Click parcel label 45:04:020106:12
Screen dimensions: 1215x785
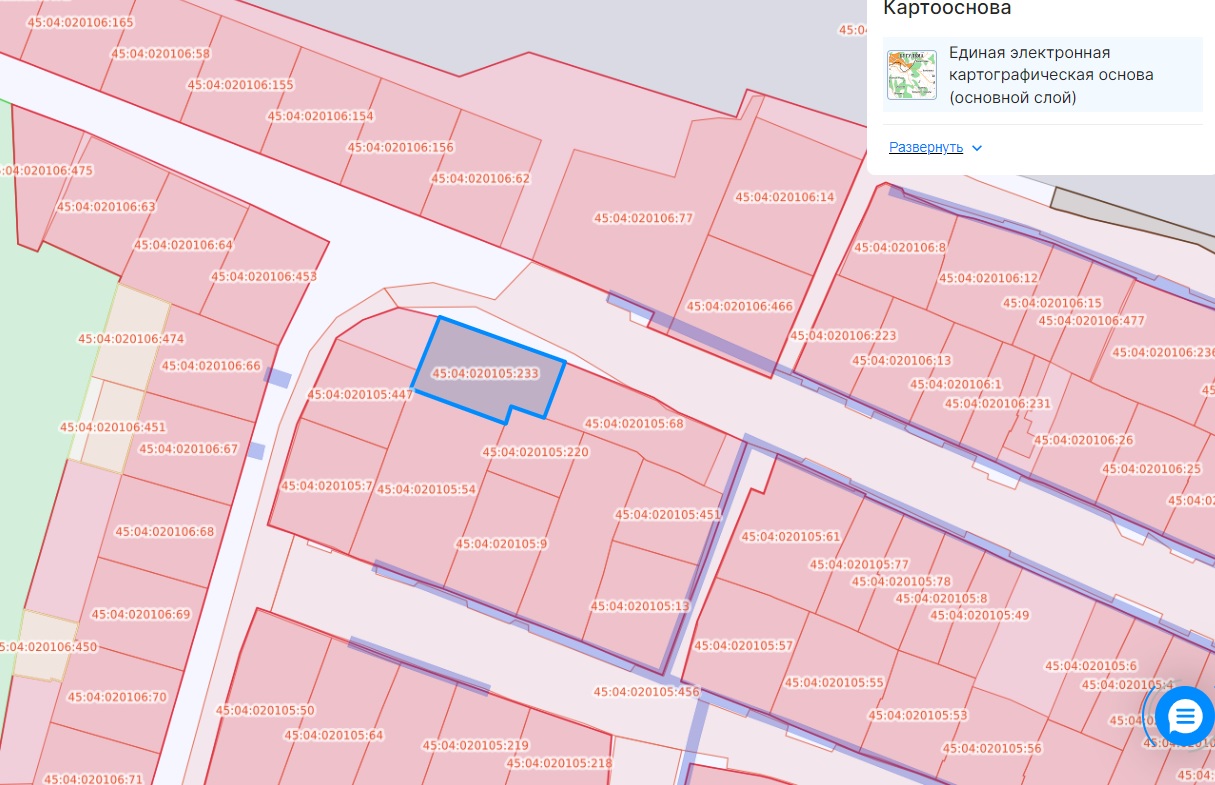point(988,278)
